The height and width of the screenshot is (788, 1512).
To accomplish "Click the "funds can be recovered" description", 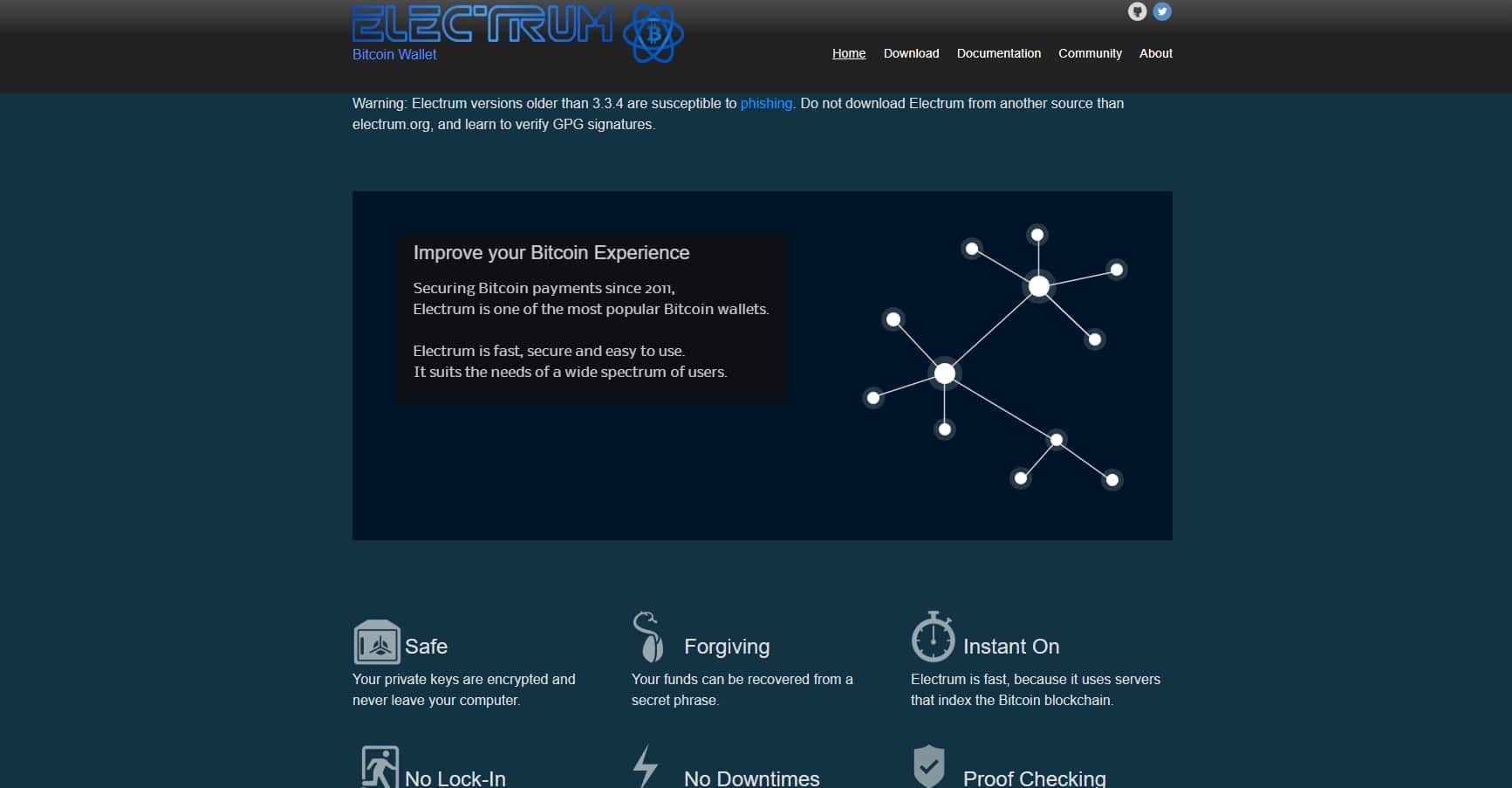I will 742,689.
